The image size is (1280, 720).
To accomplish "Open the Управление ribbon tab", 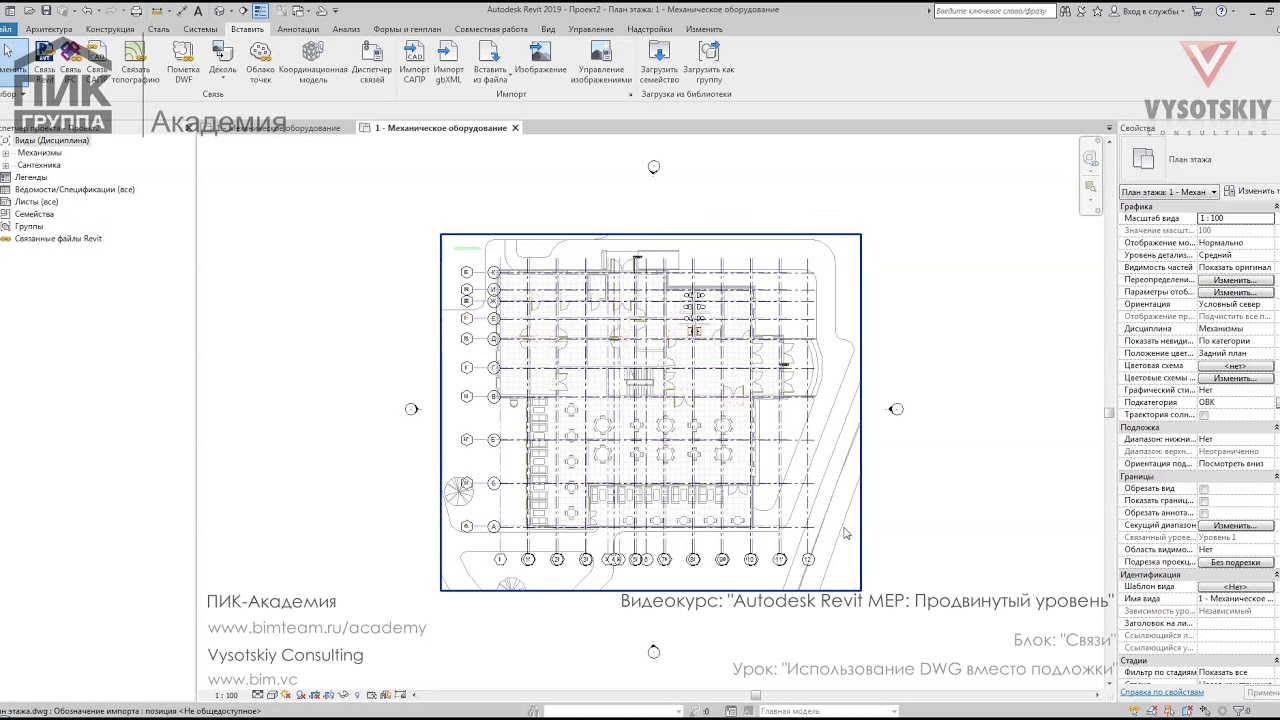I will pyautogui.click(x=591, y=29).
